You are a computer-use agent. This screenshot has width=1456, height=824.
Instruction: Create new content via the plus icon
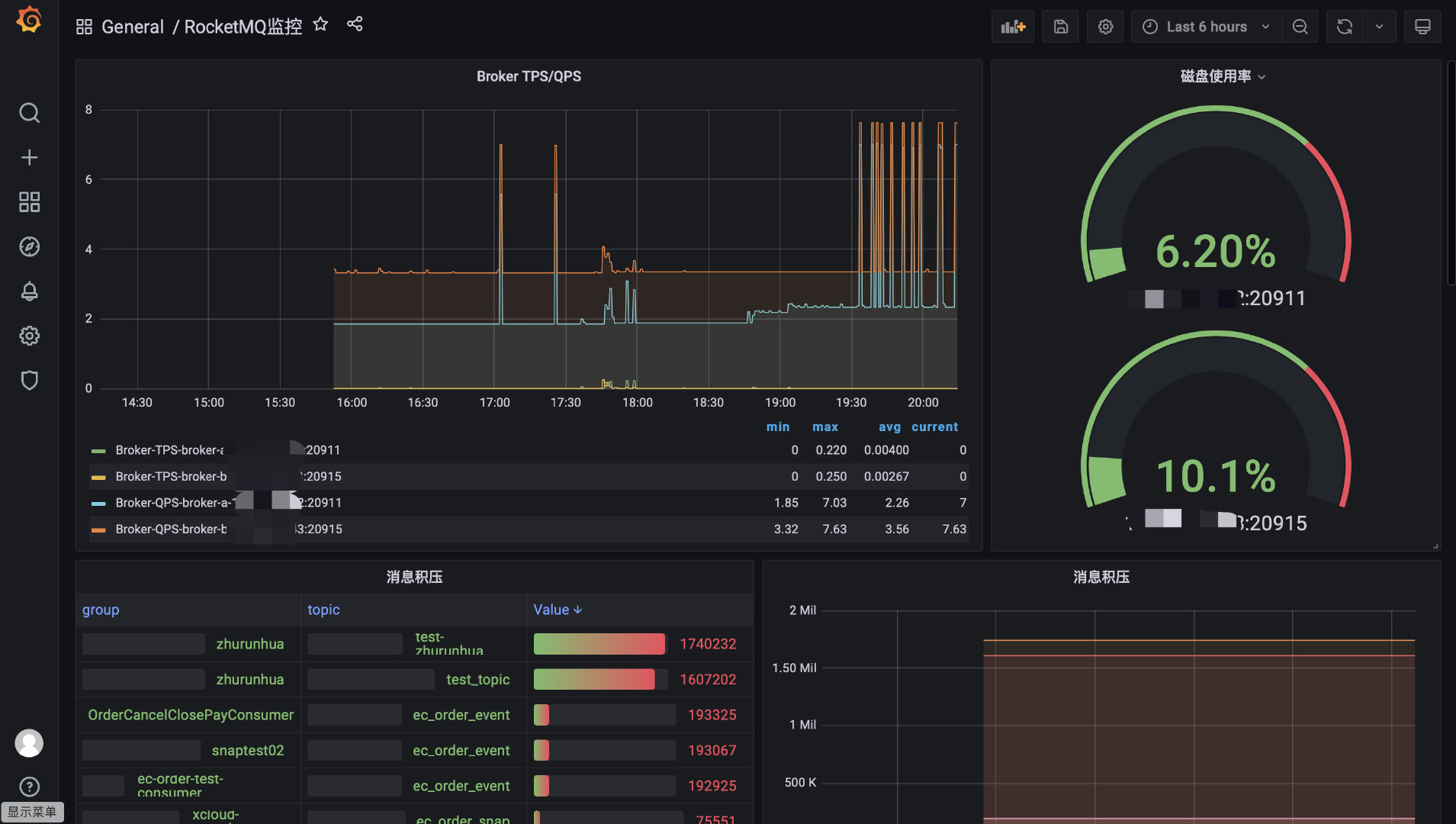(29, 157)
